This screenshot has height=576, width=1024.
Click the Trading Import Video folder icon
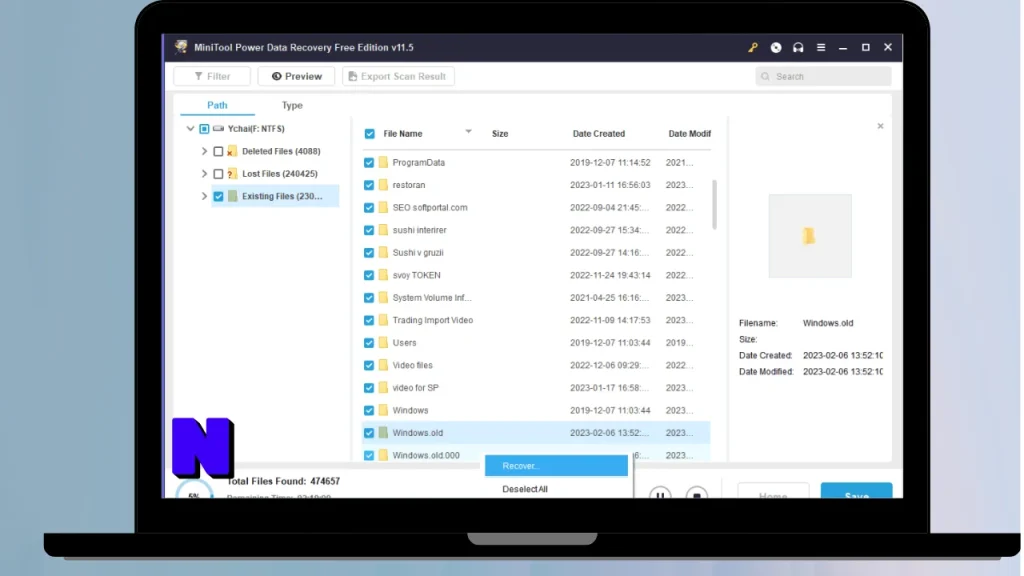click(x=383, y=320)
